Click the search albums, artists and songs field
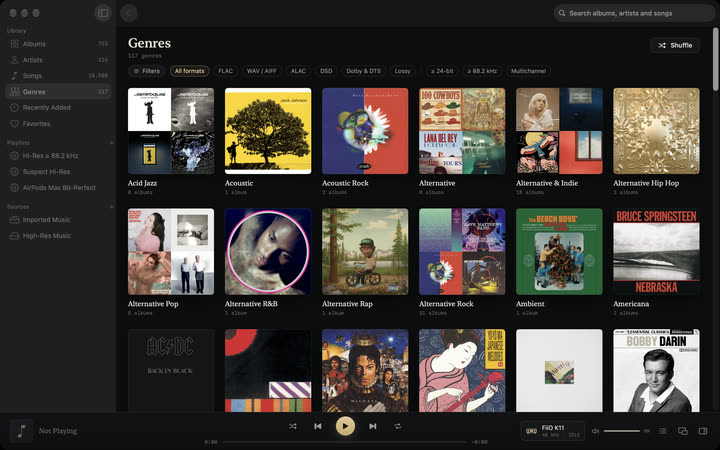This screenshot has width=720, height=450. [634, 13]
